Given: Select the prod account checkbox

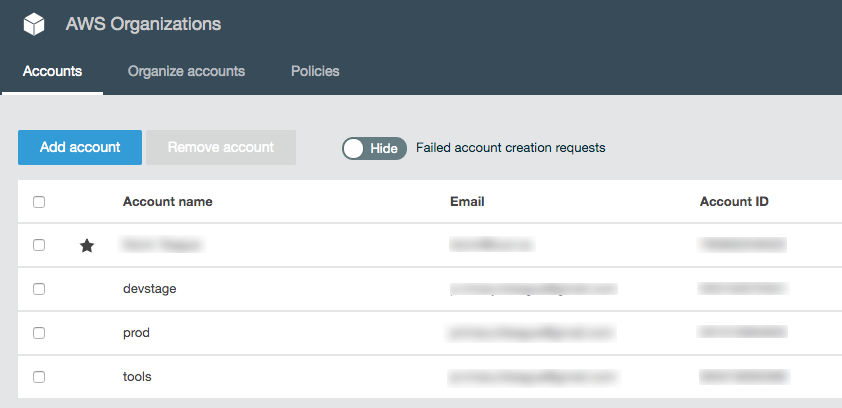Looking at the screenshot, I should point(39,333).
